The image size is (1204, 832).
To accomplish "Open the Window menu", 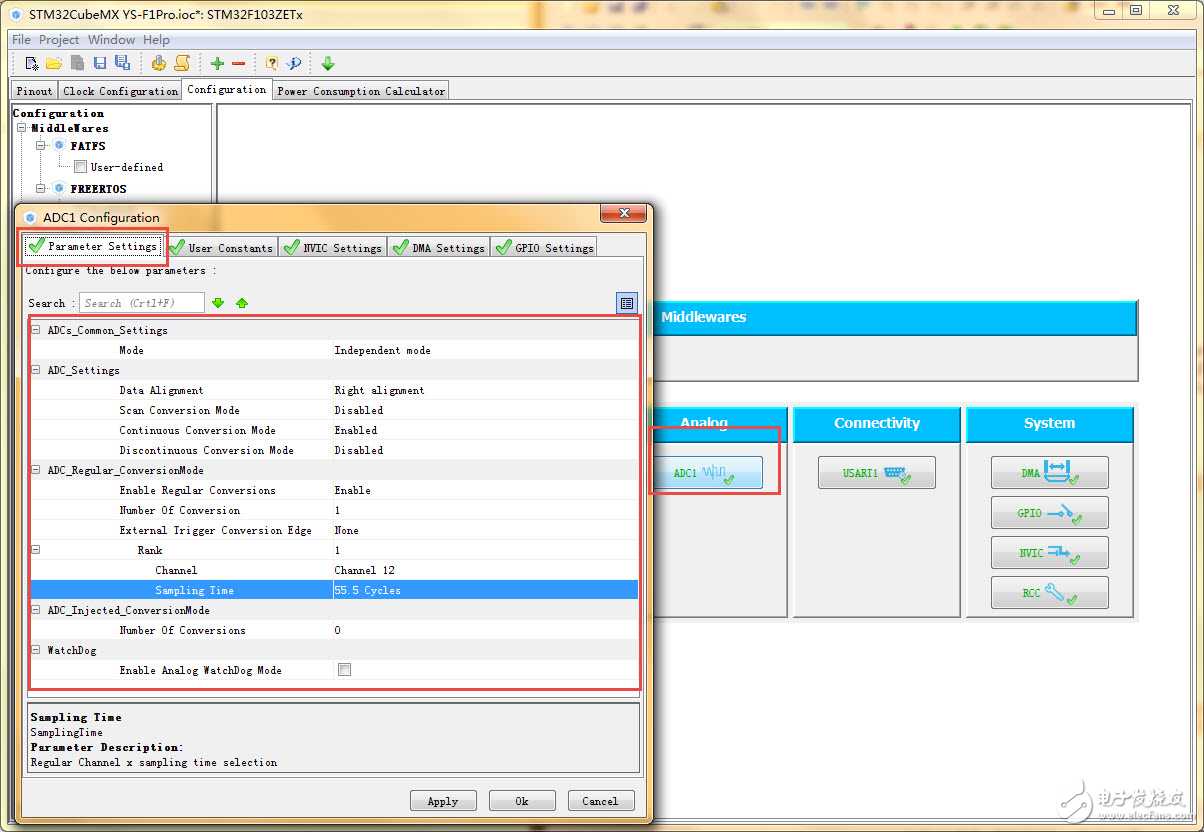I will pos(111,39).
